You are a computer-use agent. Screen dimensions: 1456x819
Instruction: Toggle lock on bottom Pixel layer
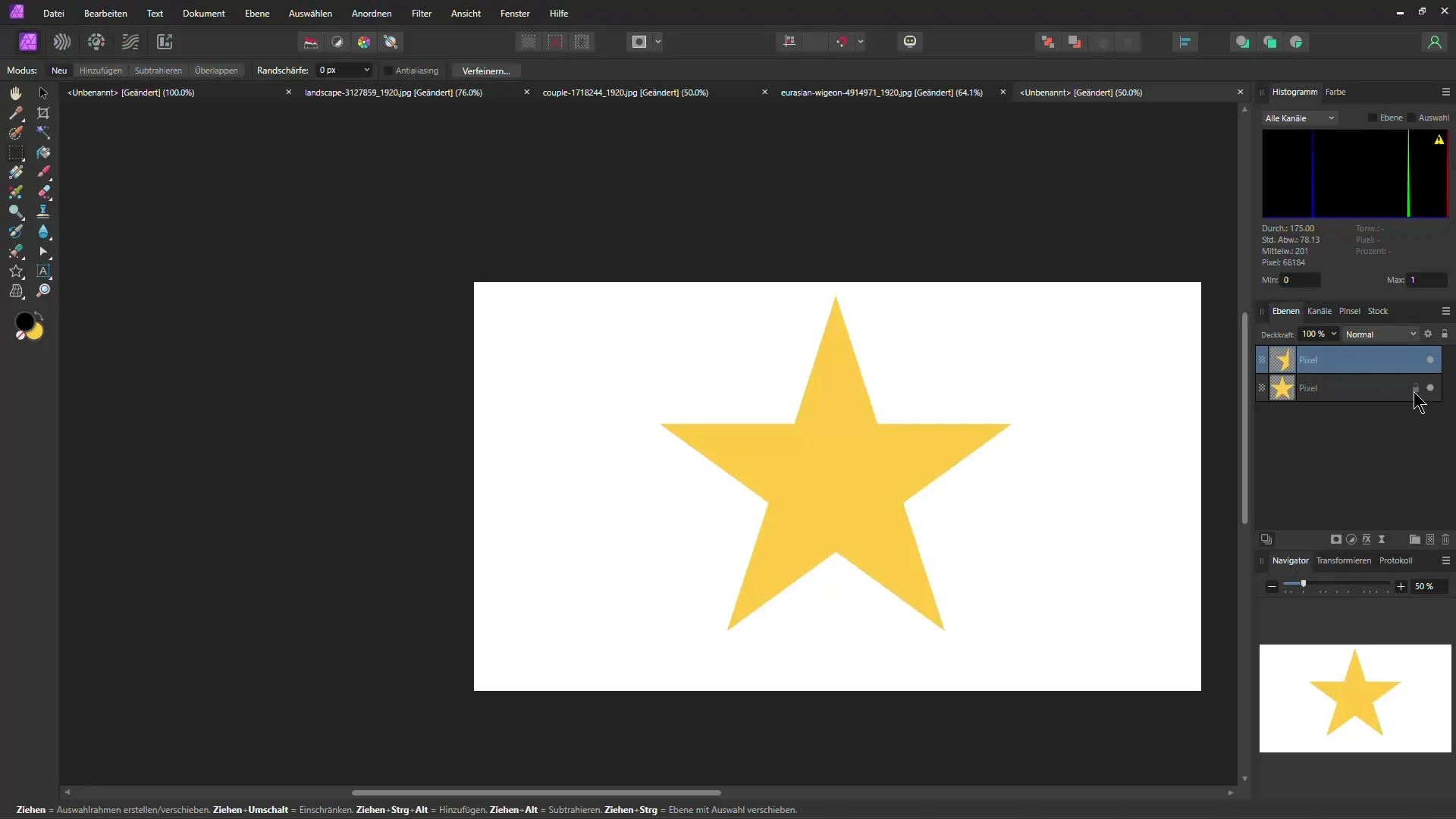1415,388
